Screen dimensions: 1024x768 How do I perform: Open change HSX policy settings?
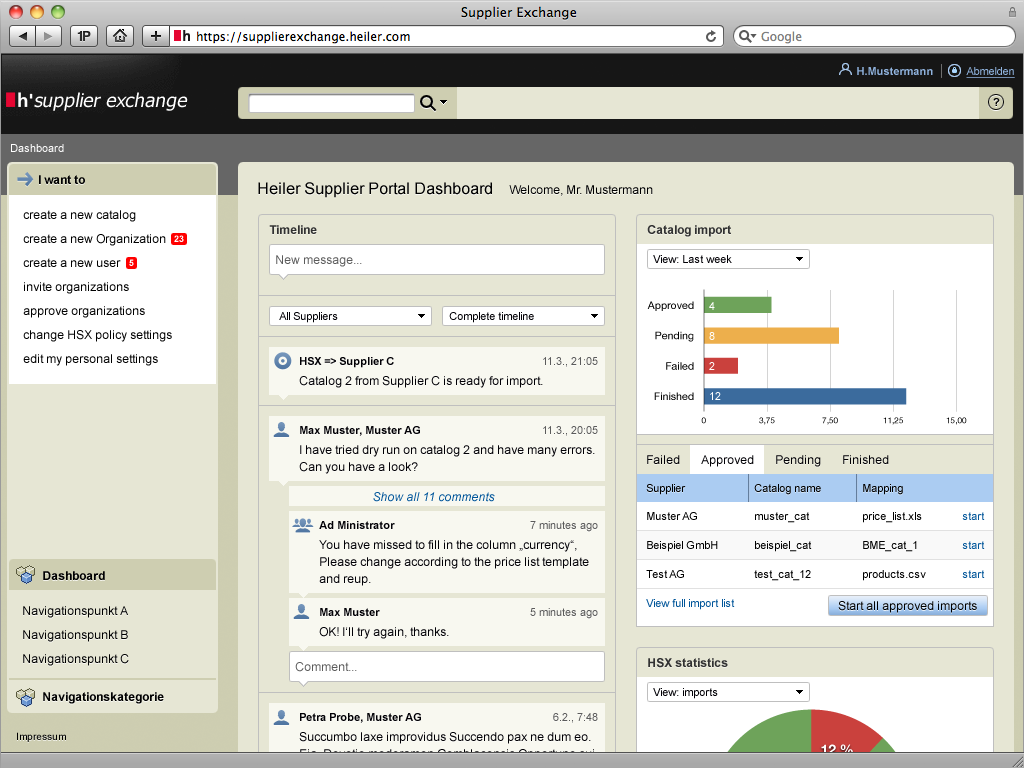(x=98, y=335)
